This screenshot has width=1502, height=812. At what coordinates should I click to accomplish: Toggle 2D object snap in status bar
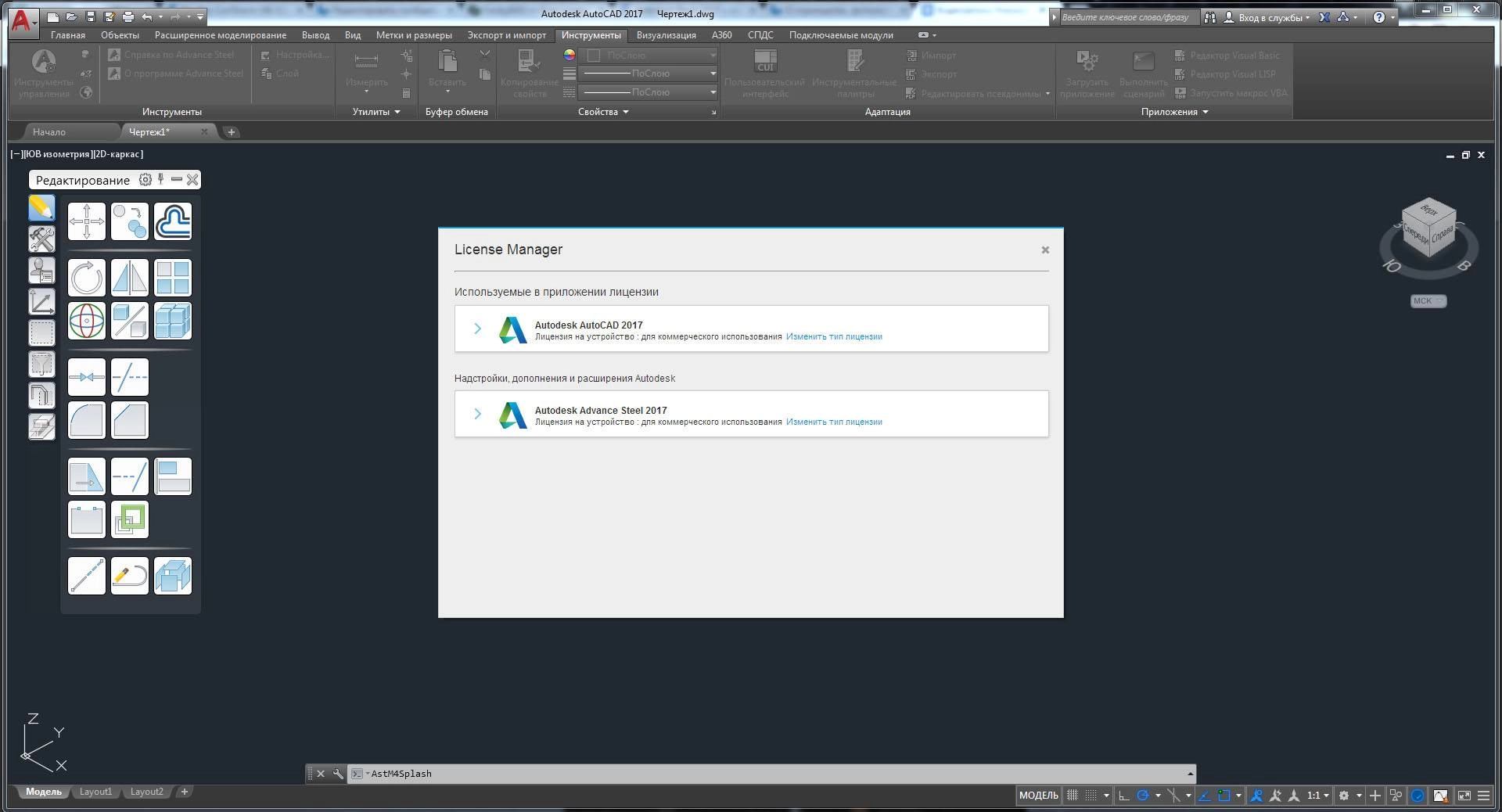(x=1224, y=796)
